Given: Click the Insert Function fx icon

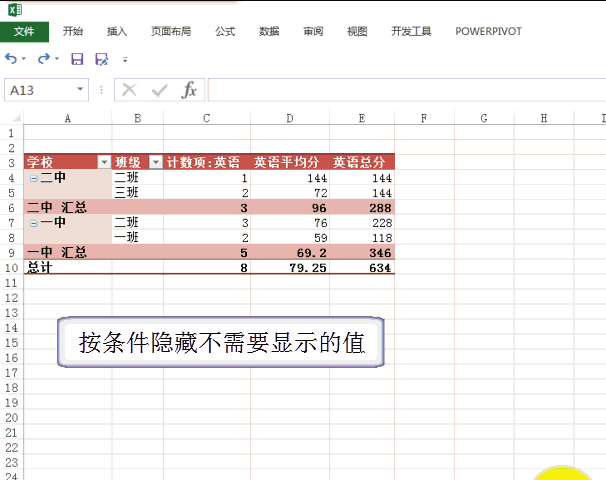Looking at the screenshot, I should pyautogui.click(x=188, y=90).
